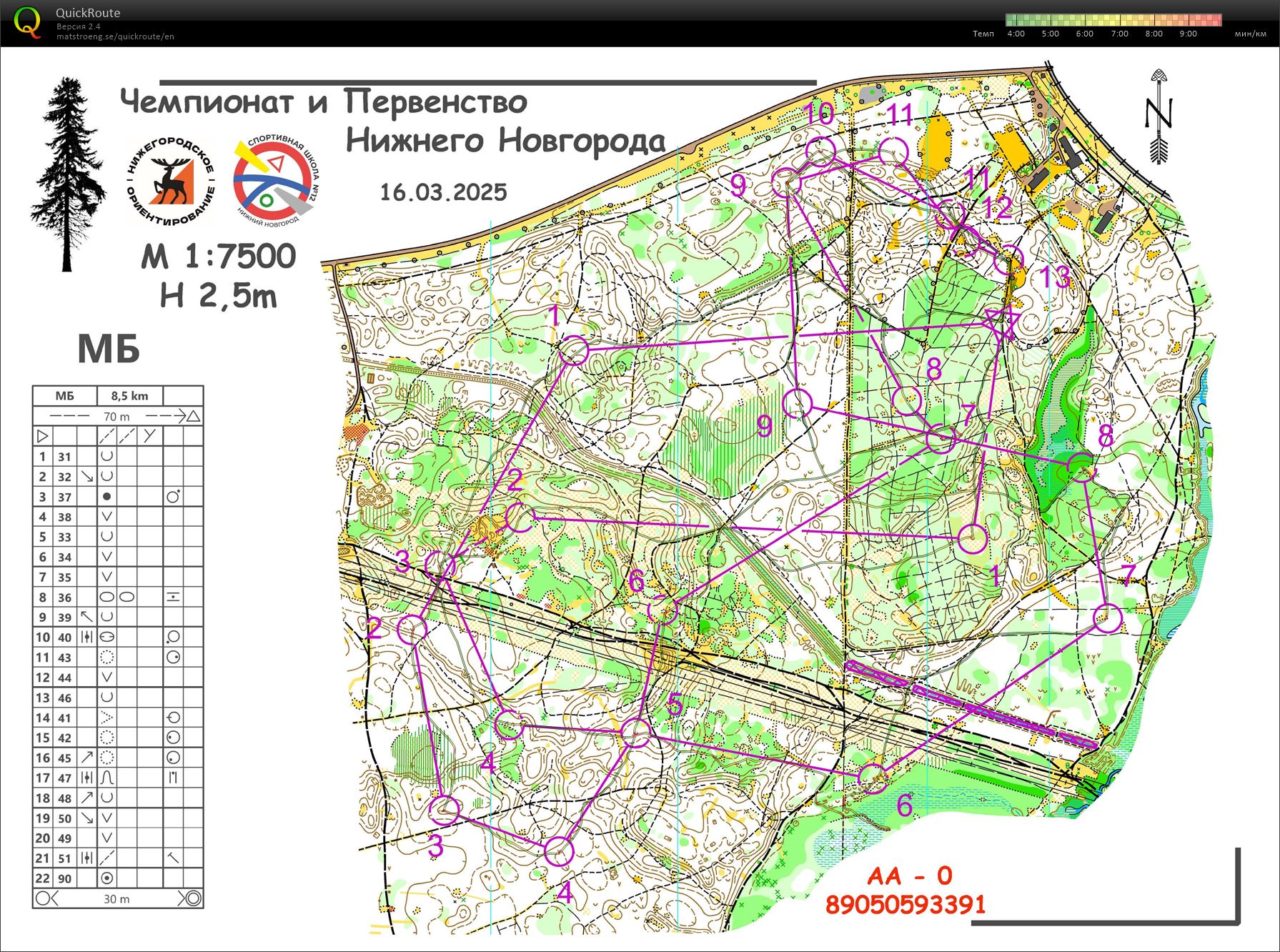Click the Спортивная школа №12 round logo
The height and width of the screenshot is (952, 1280).
(276, 182)
